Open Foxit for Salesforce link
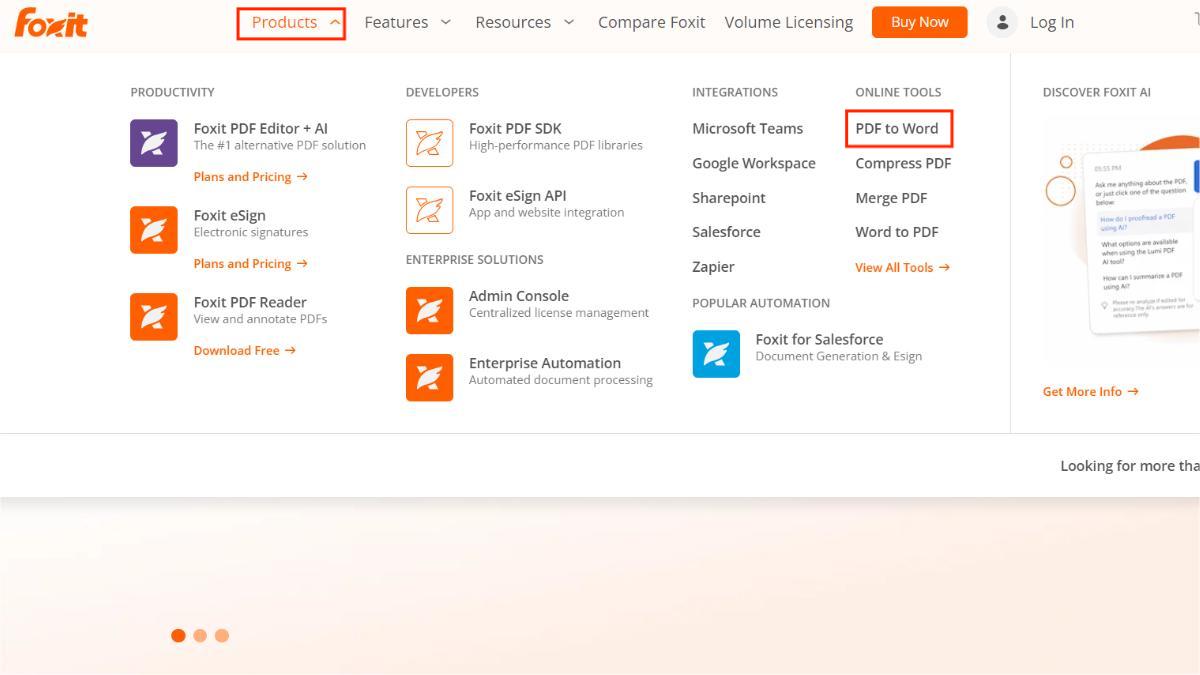 click(x=819, y=339)
